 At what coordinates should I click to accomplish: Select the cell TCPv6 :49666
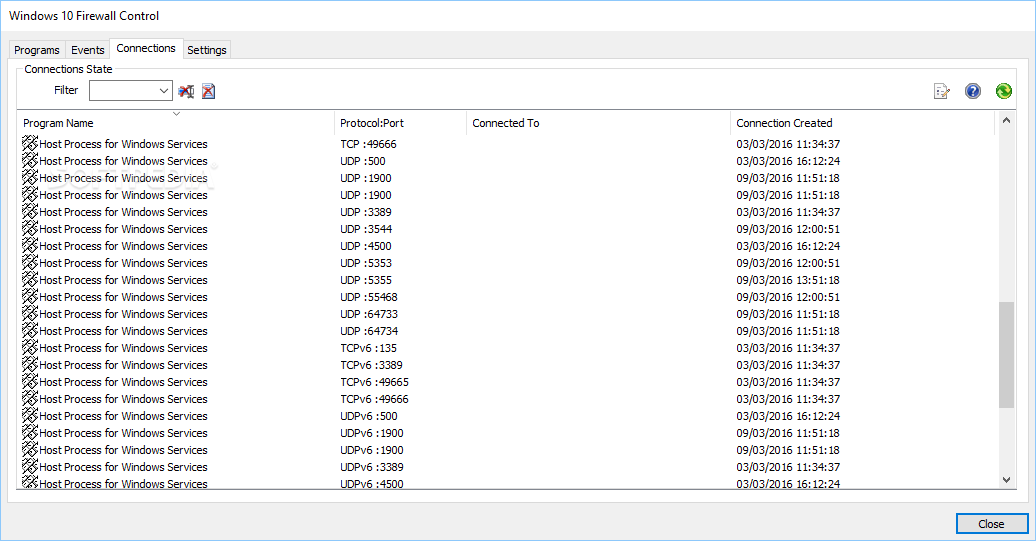point(375,399)
